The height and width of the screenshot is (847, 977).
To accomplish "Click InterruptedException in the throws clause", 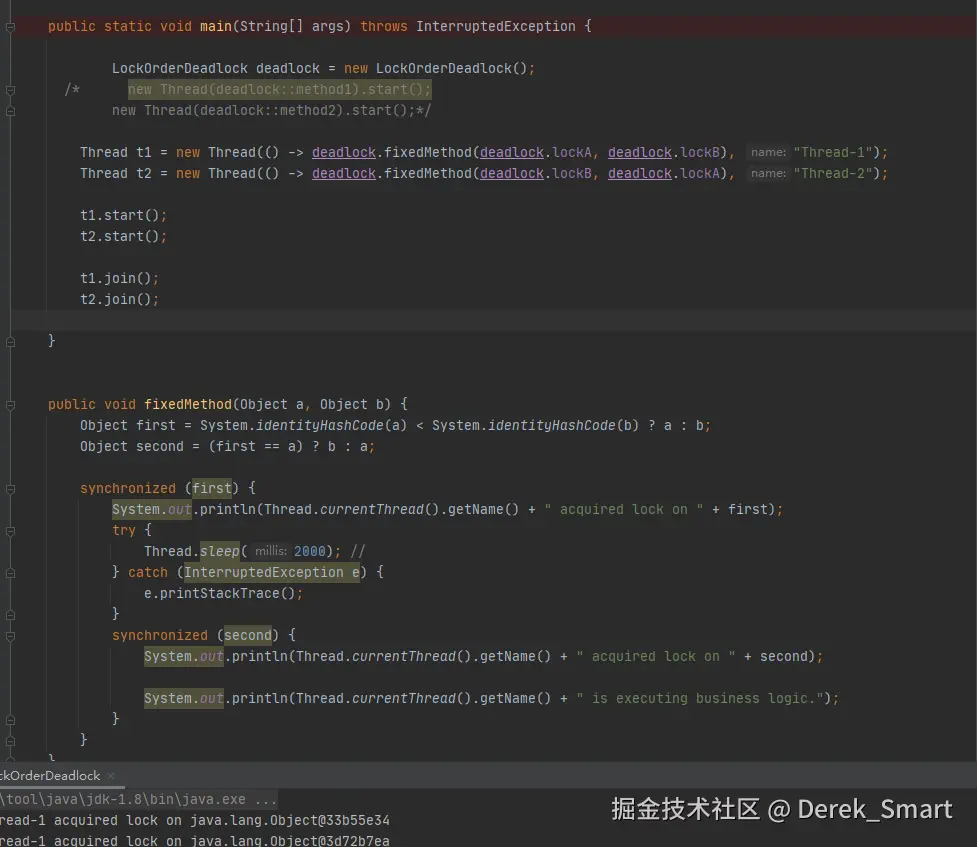I will pos(495,26).
